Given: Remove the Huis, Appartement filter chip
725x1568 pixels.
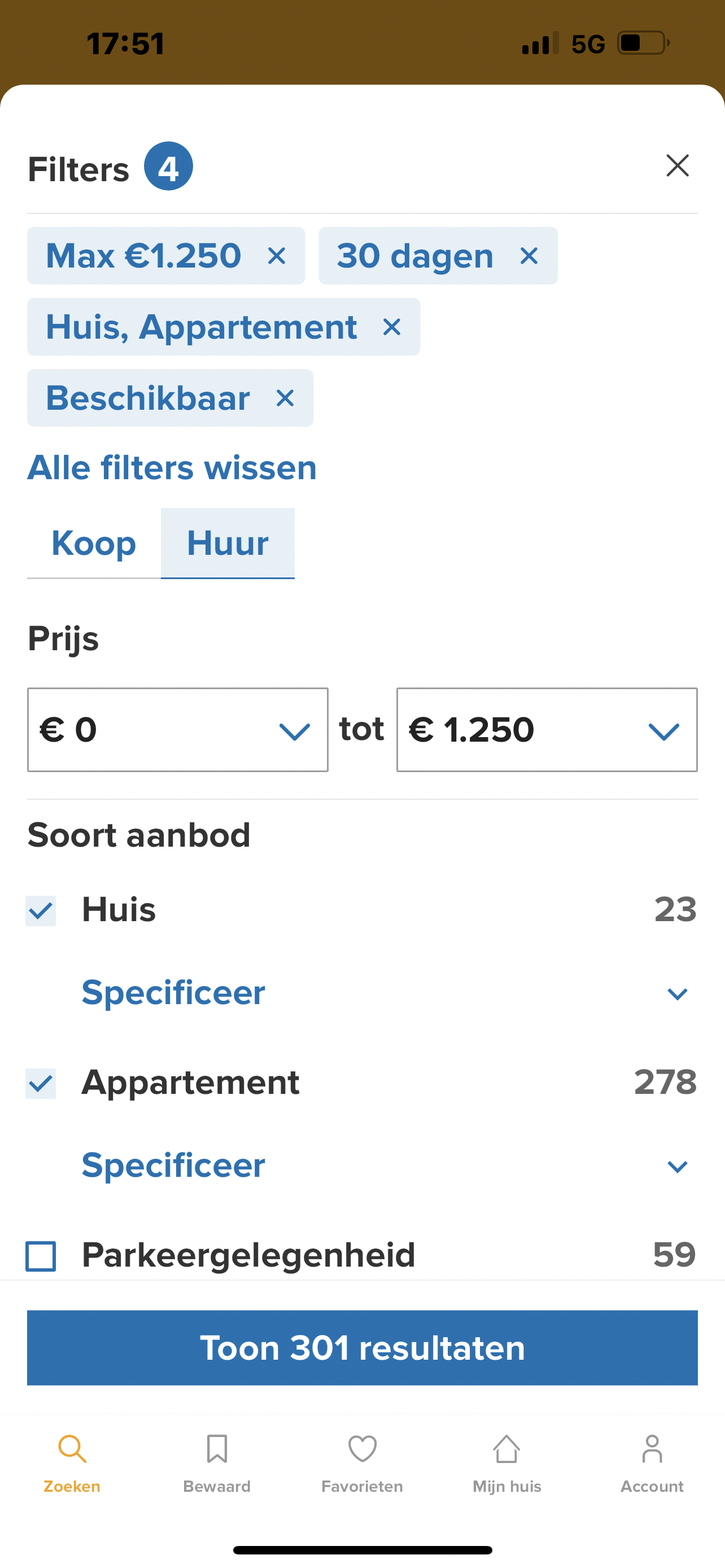Looking at the screenshot, I should (391, 327).
